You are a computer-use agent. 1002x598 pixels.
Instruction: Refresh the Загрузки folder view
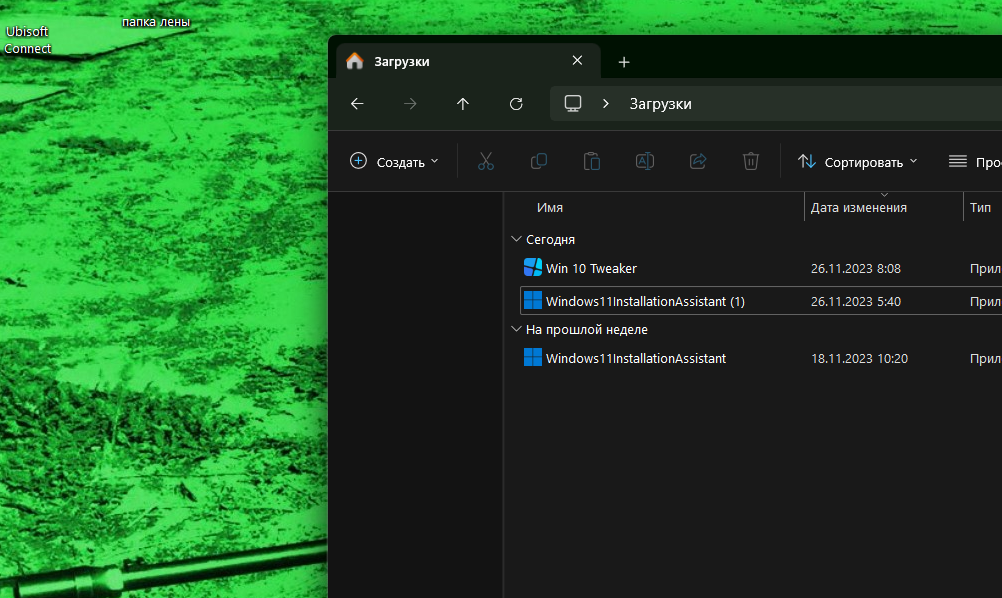(x=516, y=104)
